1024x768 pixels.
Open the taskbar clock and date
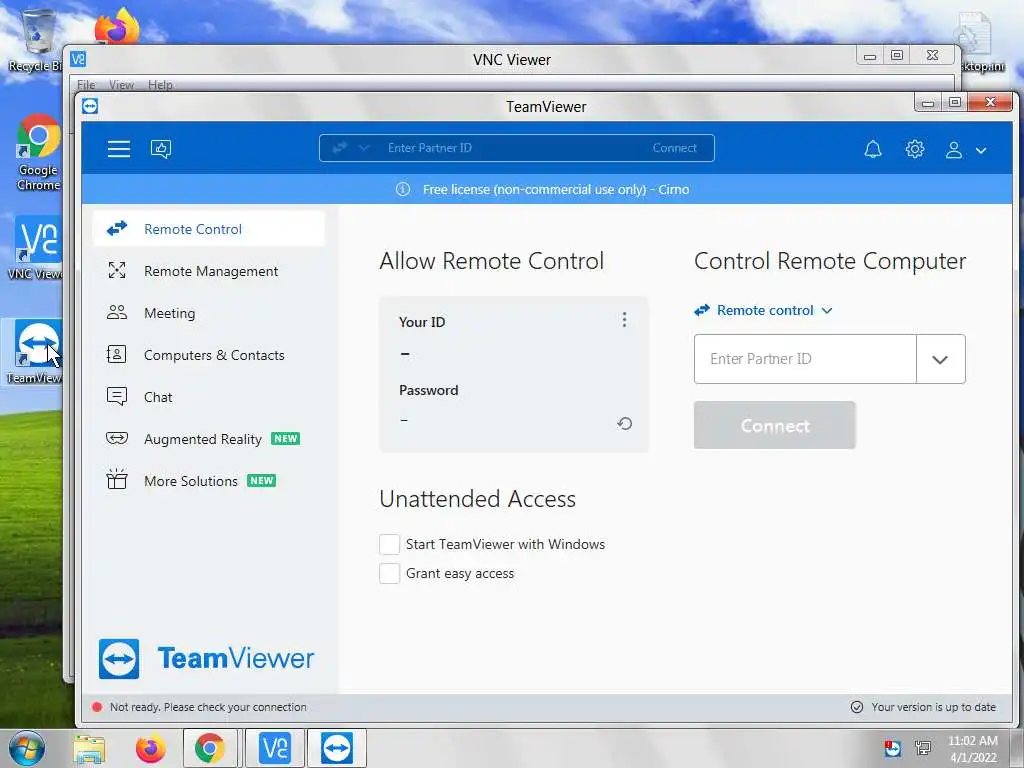click(x=973, y=749)
